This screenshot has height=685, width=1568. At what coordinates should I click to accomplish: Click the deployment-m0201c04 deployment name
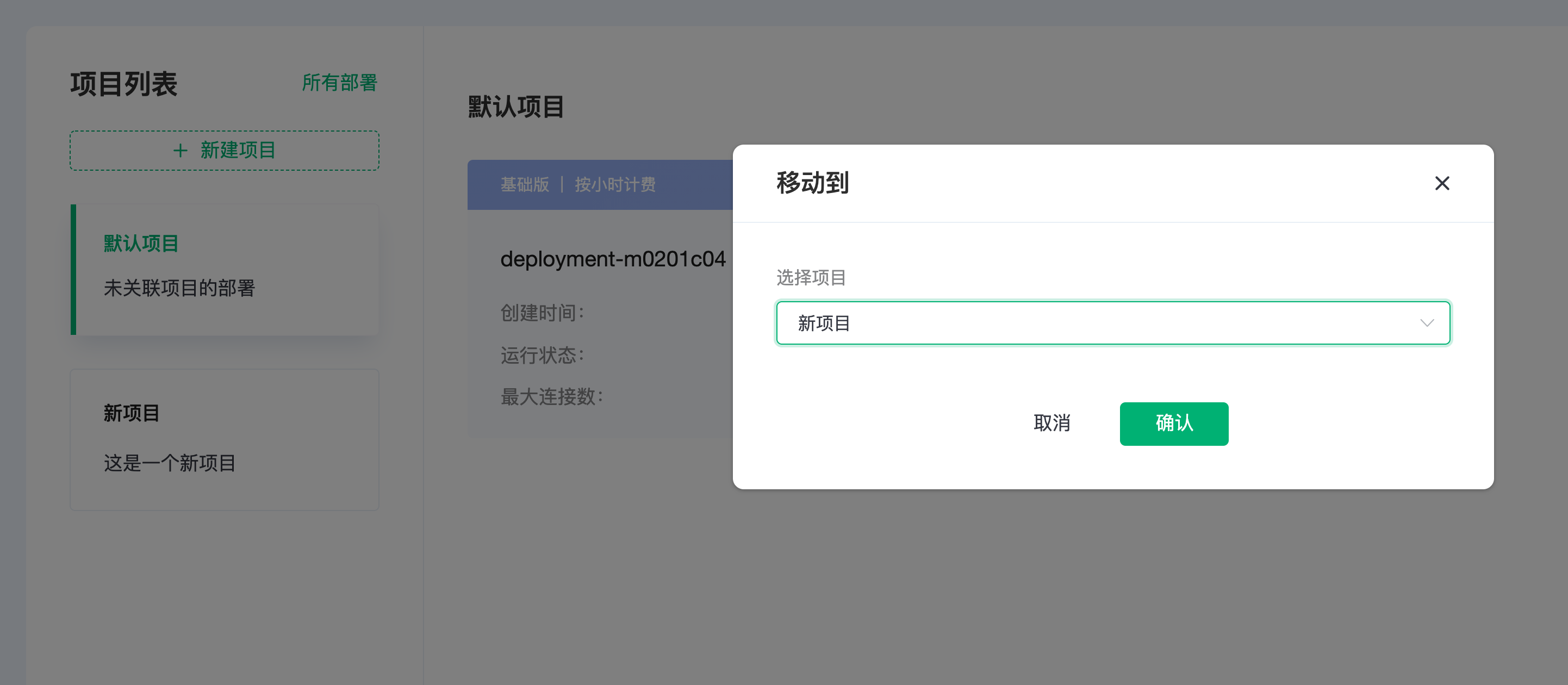(612, 259)
